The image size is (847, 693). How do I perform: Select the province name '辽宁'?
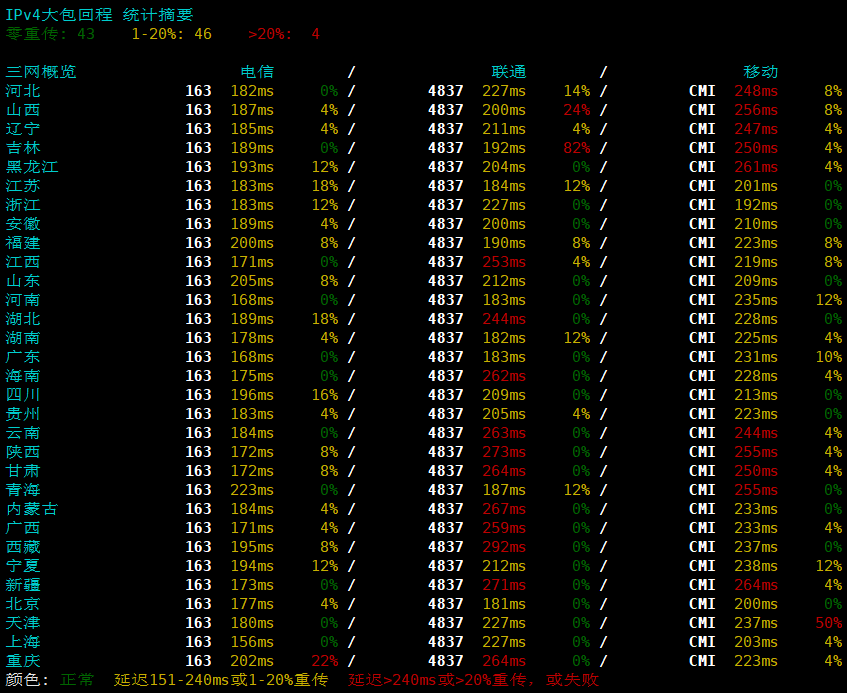pyautogui.click(x=23, y=129)
